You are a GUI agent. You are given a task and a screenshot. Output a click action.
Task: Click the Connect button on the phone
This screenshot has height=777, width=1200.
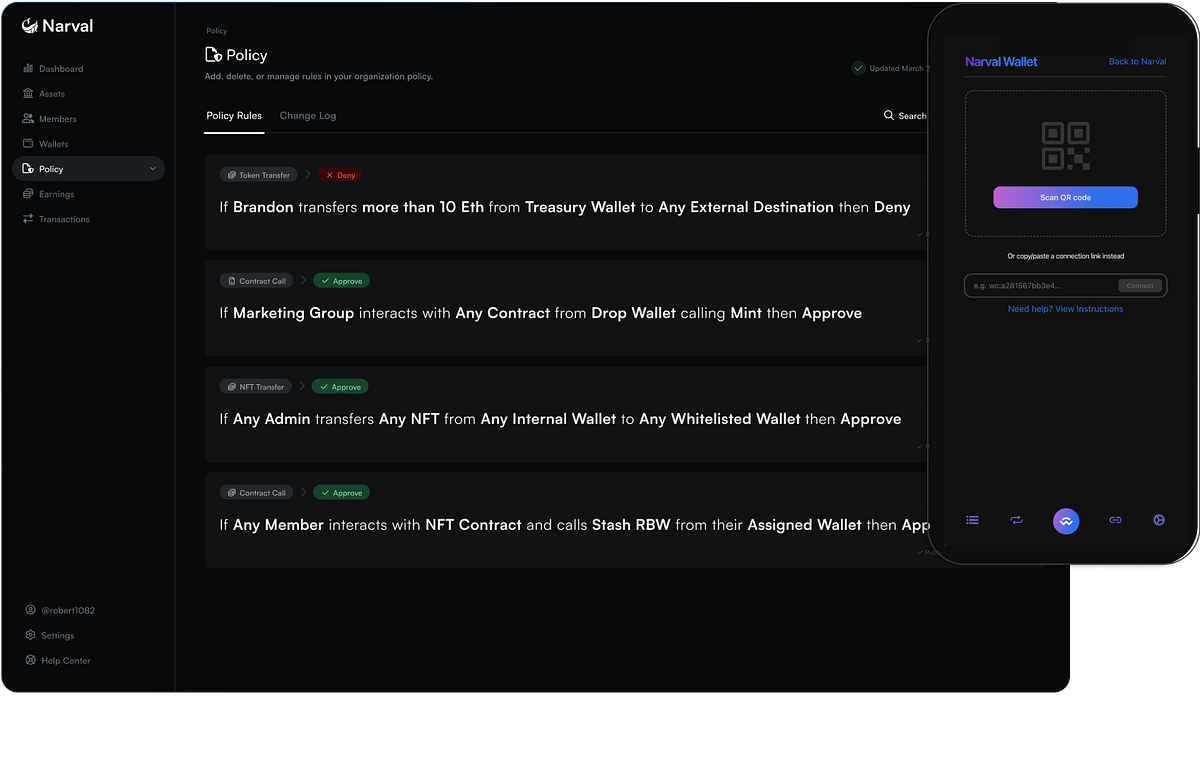pyautogui.click(x=1140, y=286)
